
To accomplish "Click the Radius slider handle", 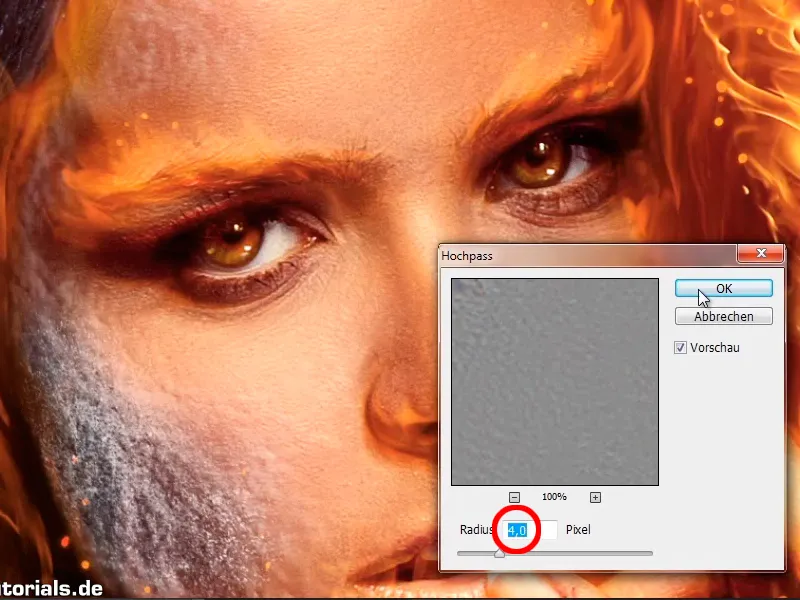I will tap(499, 554).
